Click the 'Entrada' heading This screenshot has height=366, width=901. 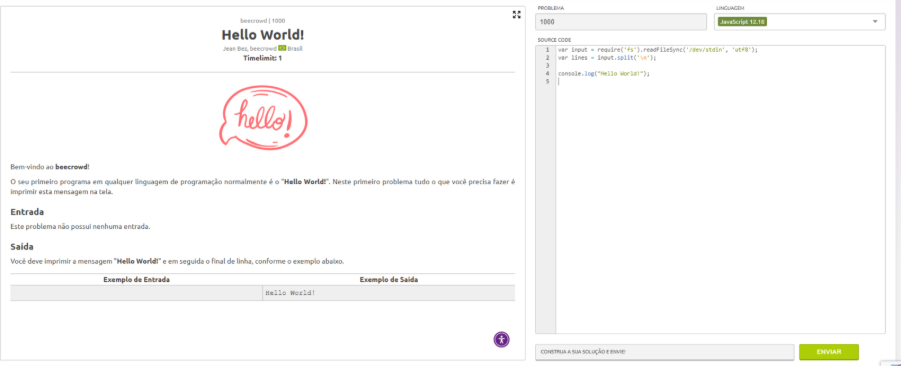tap(27, 212)
